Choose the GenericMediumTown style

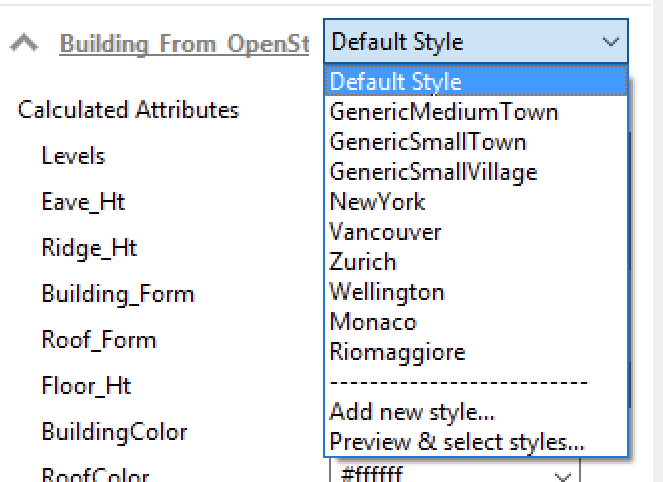[x=443, y=112]
